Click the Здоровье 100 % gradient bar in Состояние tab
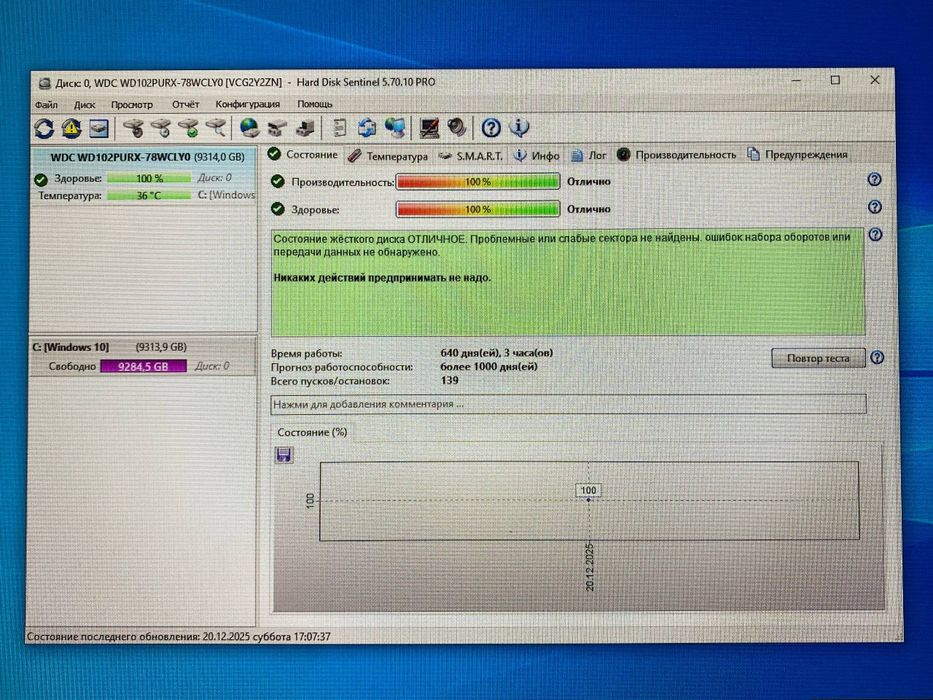 (478, 209)
